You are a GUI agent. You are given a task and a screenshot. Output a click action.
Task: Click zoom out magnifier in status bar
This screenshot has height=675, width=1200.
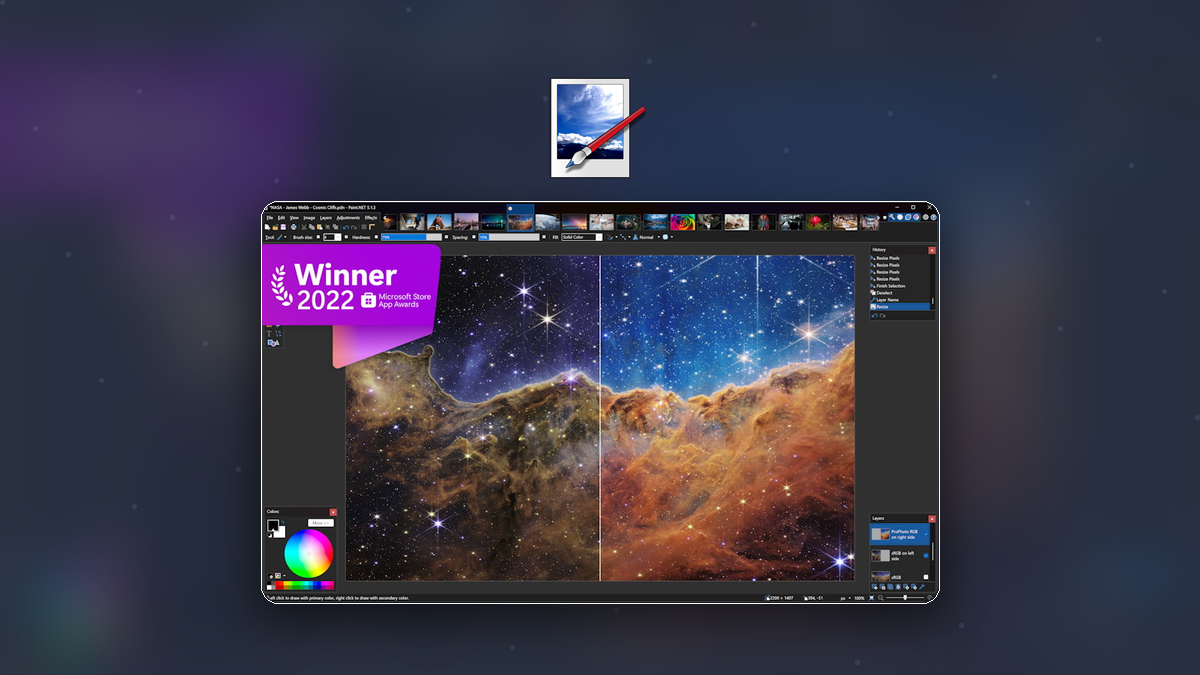[x=881, y=598]
